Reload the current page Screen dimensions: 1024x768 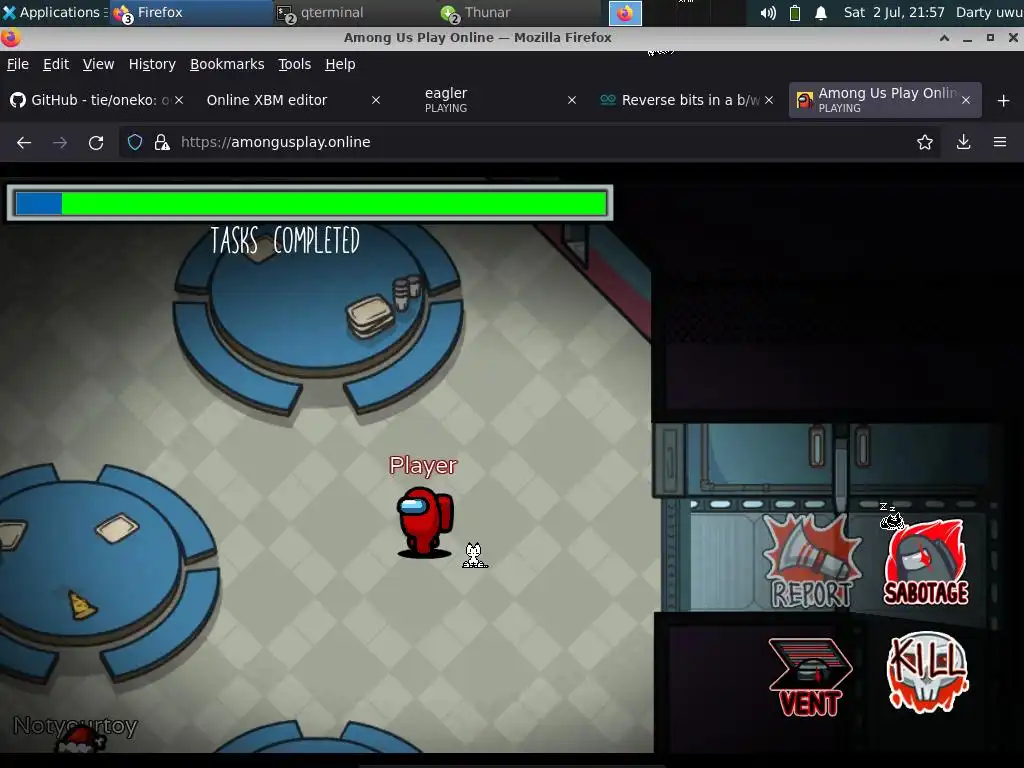click(x=96, y=142)
